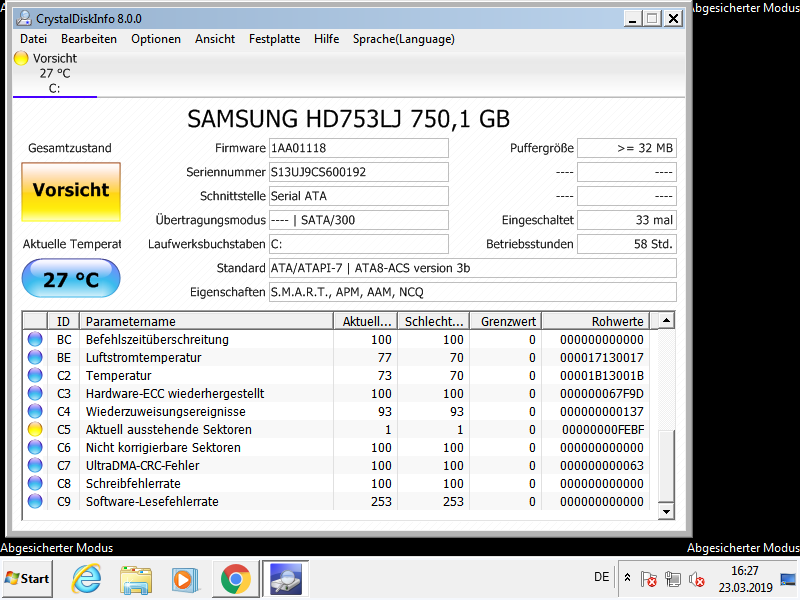Image resolution: width=800 pixels, height=600 pixels.
Task: Open Windows Media Player from taskbar
Action: coord(185,580)
